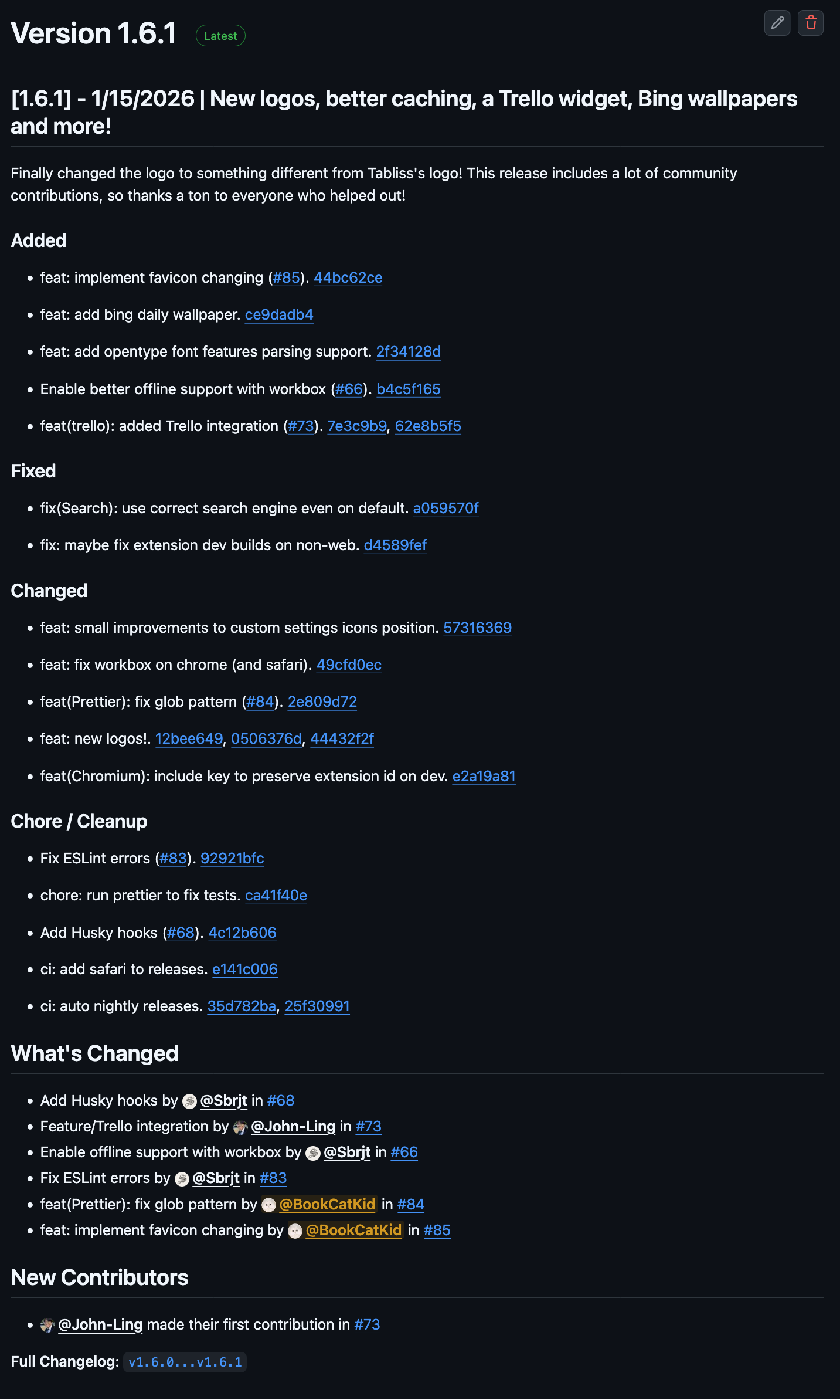Click BookCatKid avatar on favicon changing line
Image resolution: width=840 pixels, height=1400 pixels.
point(295,1231)
